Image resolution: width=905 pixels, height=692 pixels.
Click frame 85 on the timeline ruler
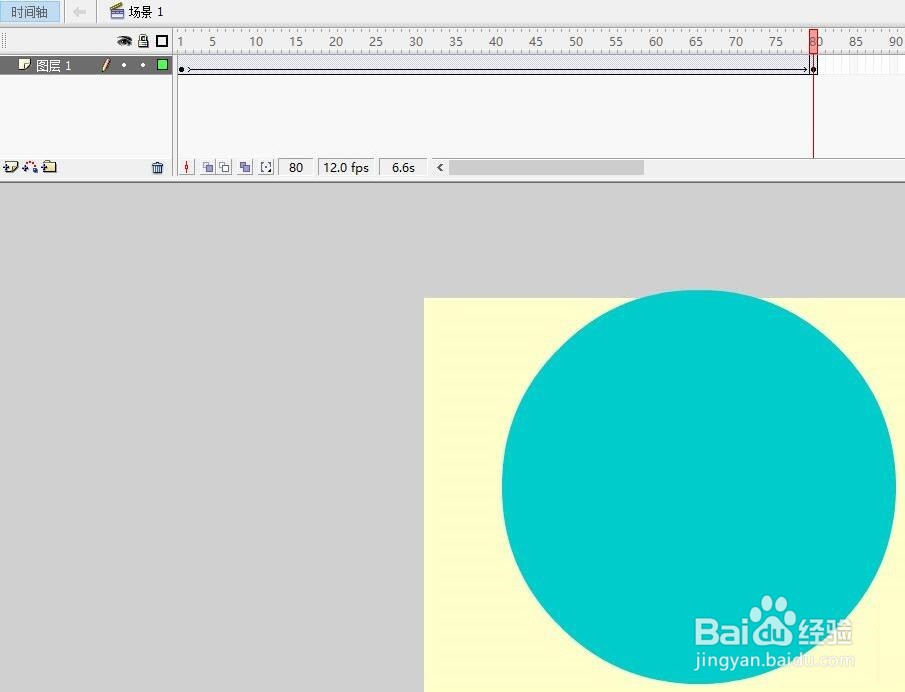tap(855, 42)
